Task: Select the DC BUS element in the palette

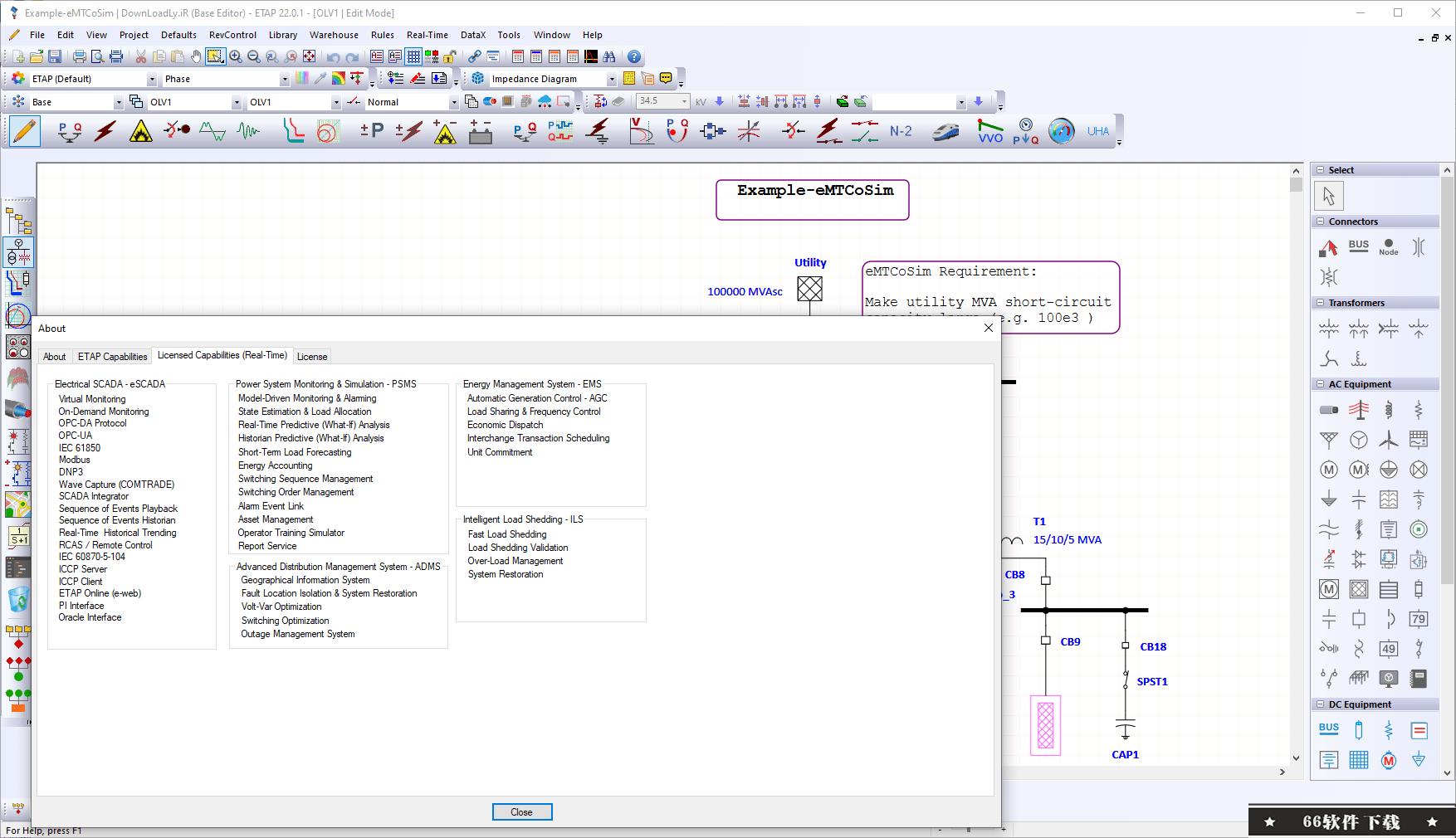Action: pyautogui.click(x=1329, y=729)
